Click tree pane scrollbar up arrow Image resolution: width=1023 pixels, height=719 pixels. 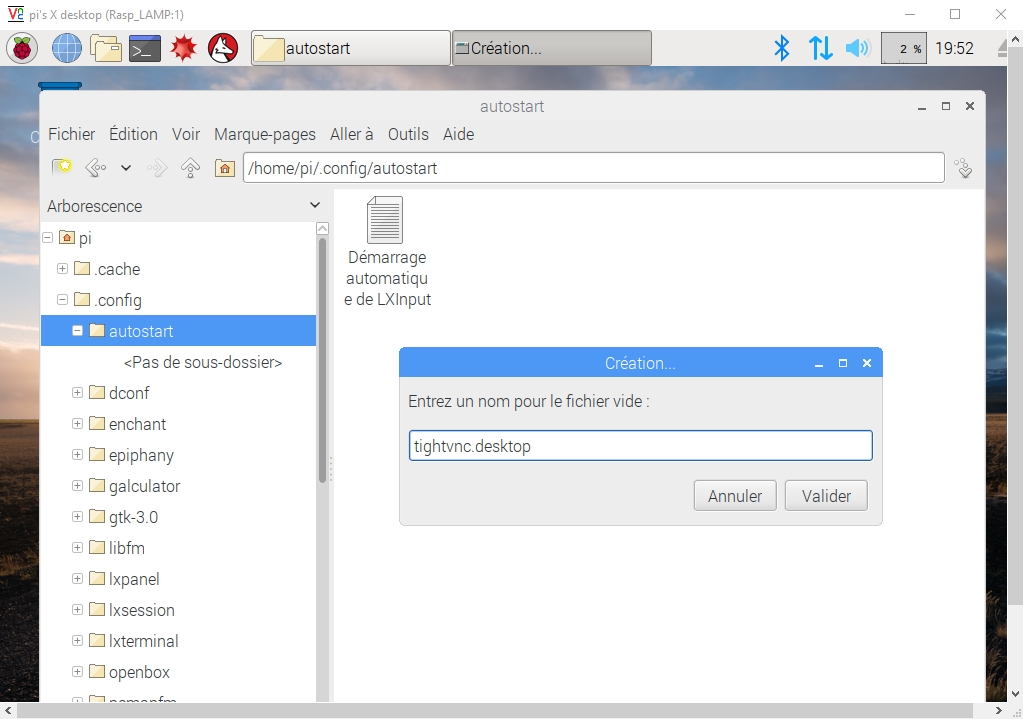[322, 228]
